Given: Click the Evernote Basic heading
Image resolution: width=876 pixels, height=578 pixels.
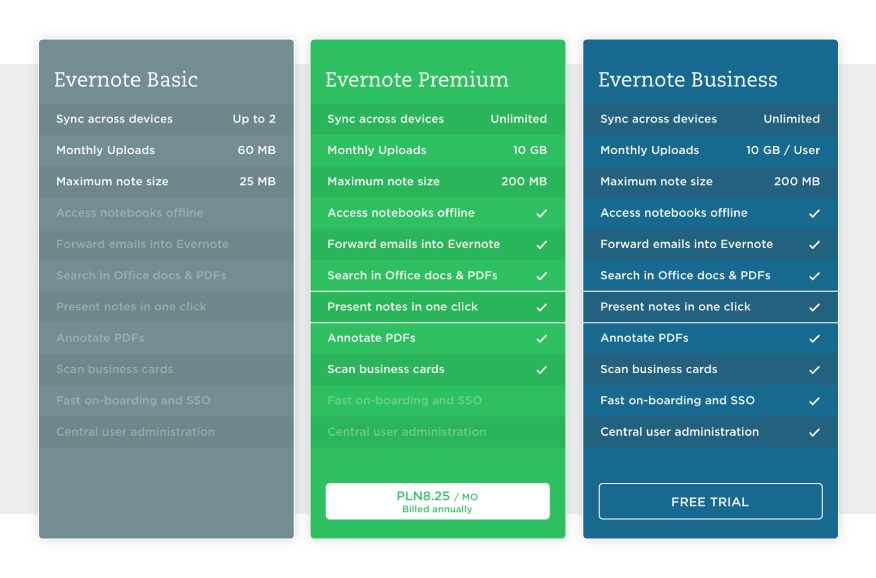Looking at the screenshot, I should pos(126,79).
